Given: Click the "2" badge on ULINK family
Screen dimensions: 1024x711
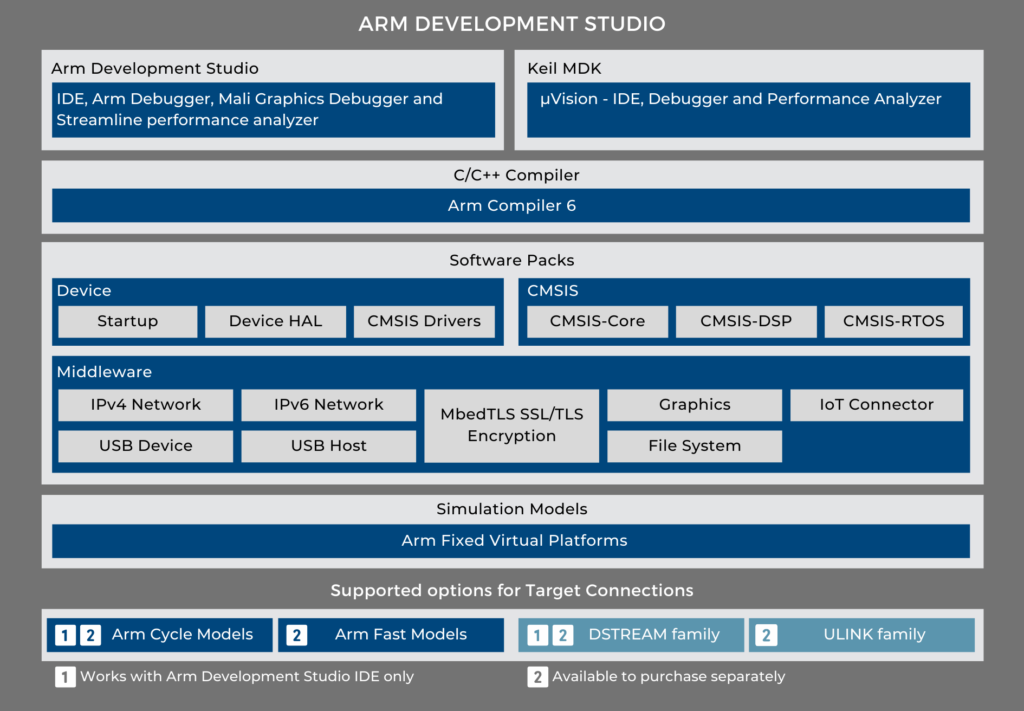Looking at the screenshot, I should click(x=764, y=634).
